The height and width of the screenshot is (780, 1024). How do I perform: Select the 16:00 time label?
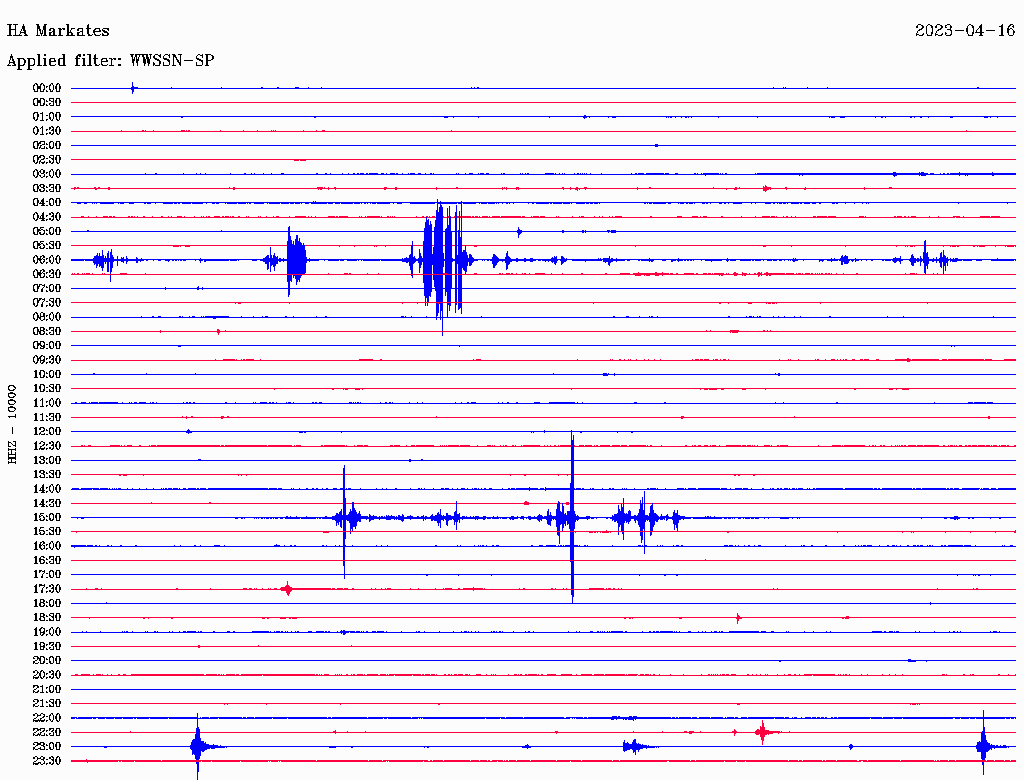[47, 546]
